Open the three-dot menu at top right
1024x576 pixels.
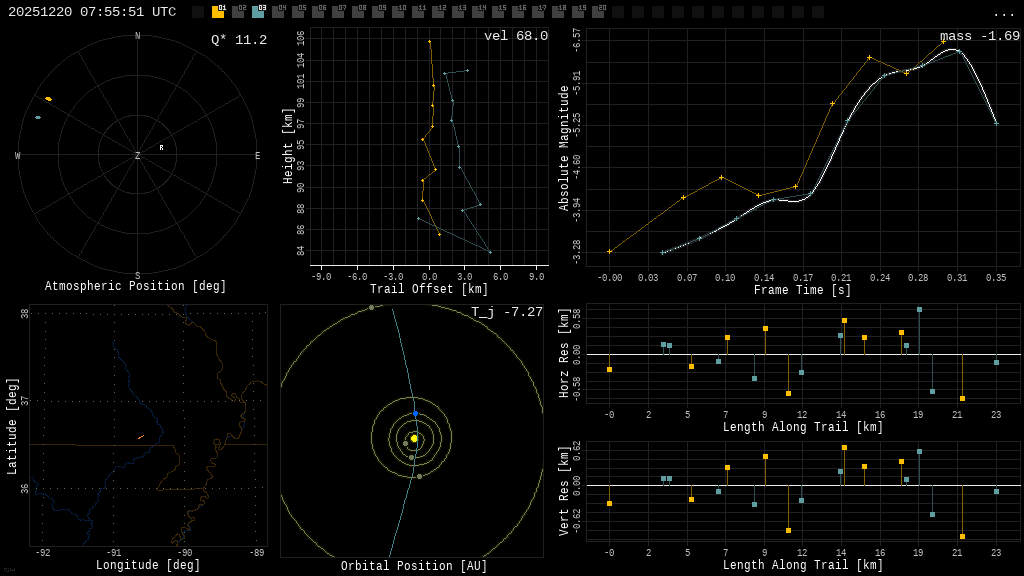(1004, 13)
